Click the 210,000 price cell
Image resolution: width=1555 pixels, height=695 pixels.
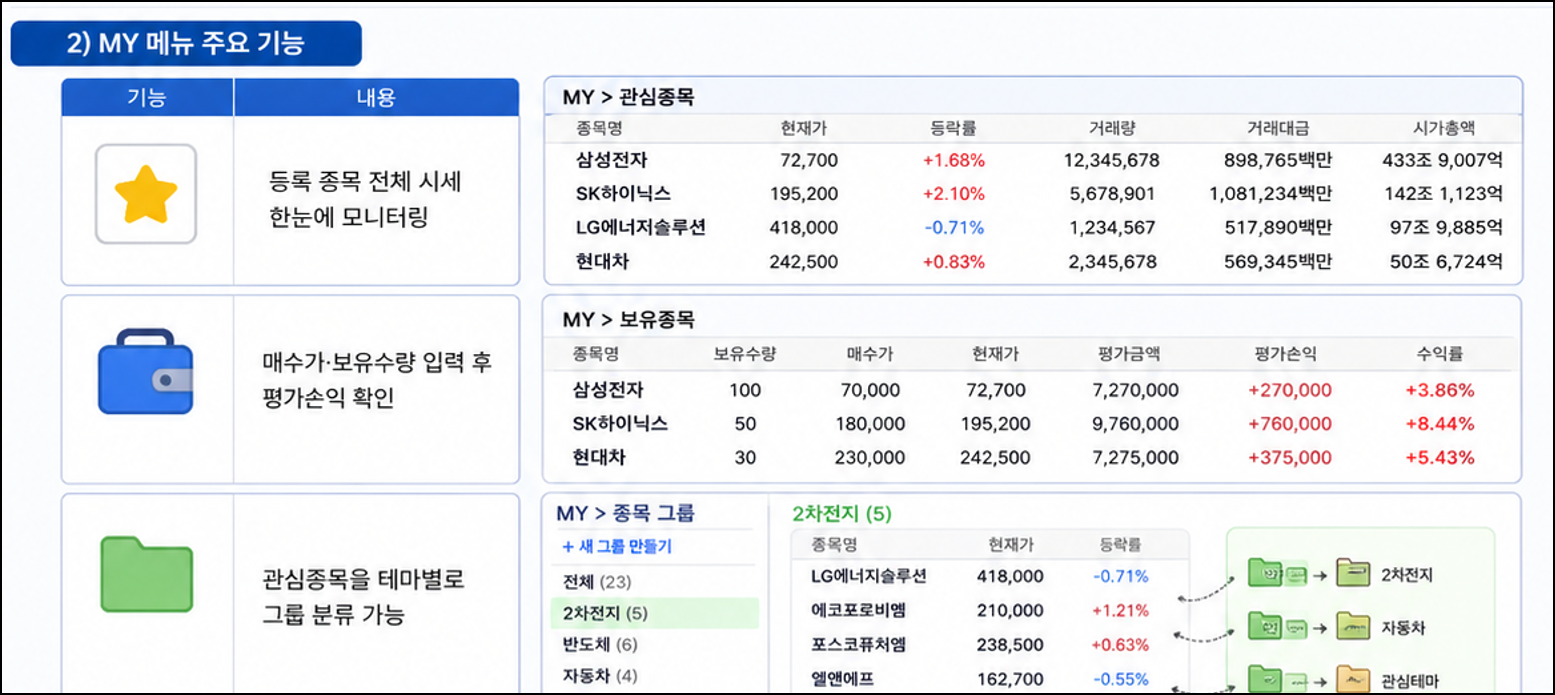[x=1010, y=610]
